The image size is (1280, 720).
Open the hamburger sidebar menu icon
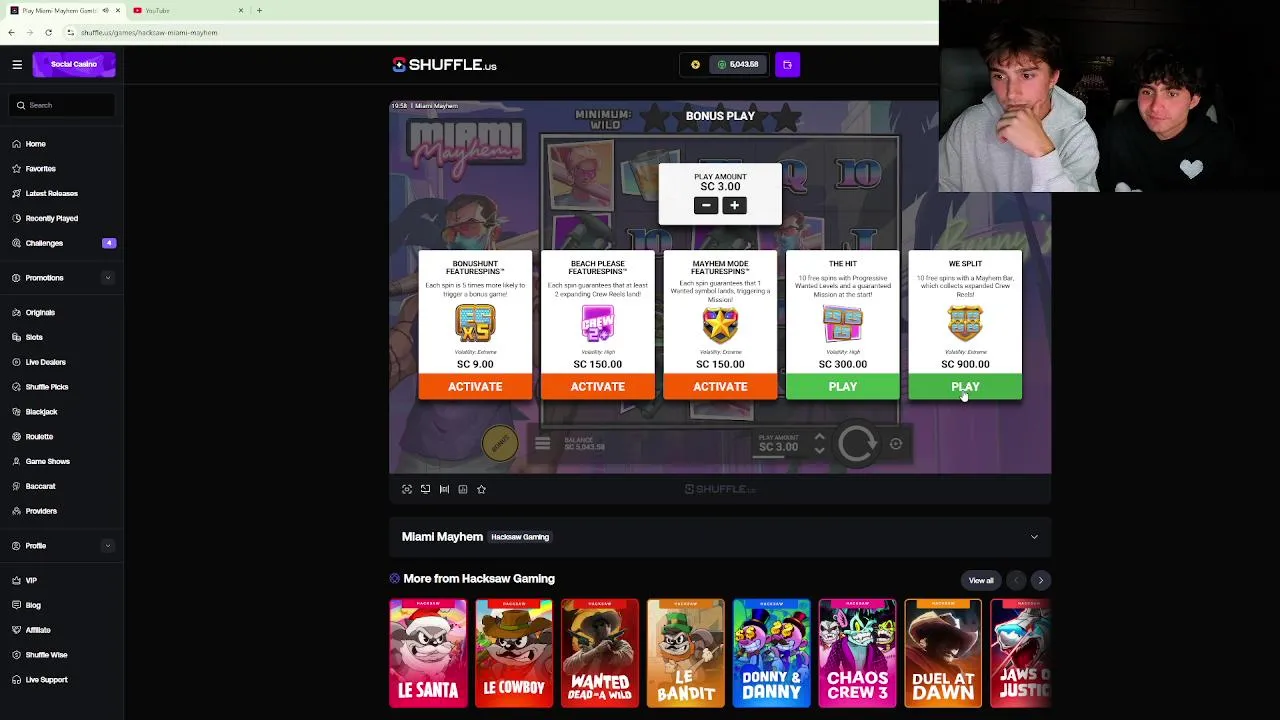click(x=17, y=64)
